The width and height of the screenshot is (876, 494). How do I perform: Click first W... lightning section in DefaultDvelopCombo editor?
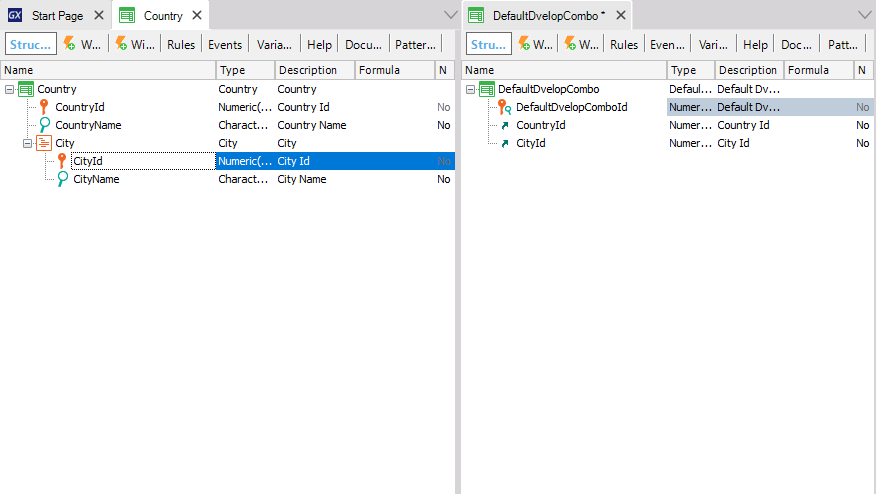click(535, 44)
